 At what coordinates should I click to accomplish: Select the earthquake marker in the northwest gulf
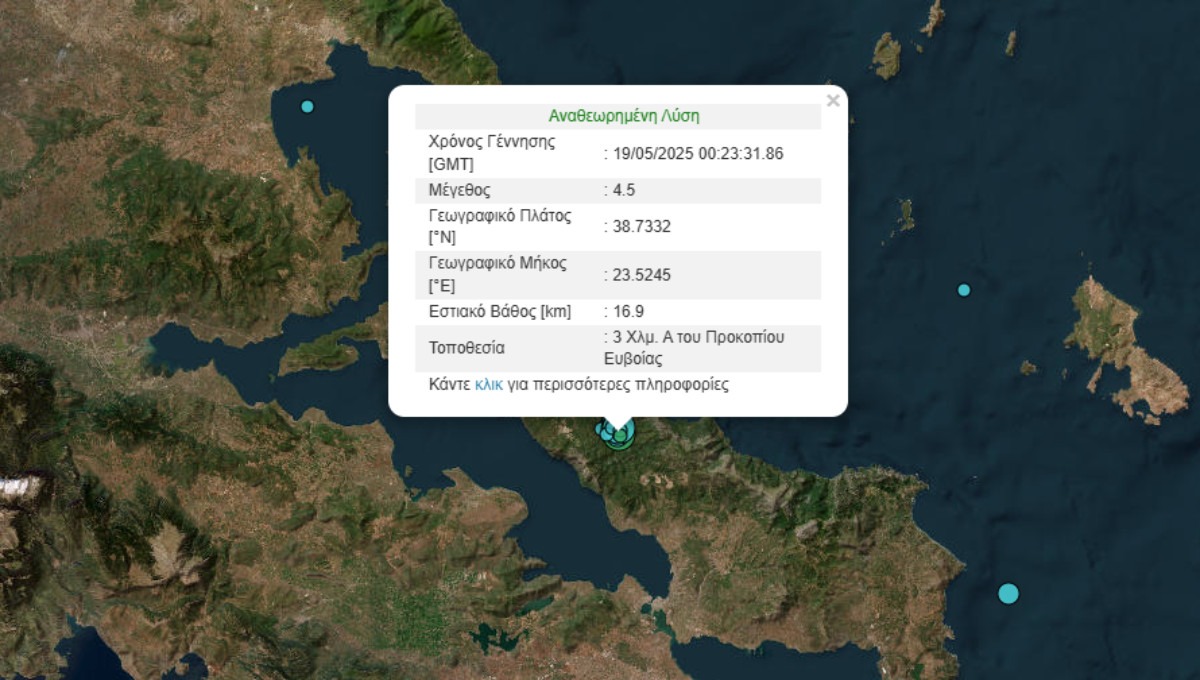click(x=307, y=106)
